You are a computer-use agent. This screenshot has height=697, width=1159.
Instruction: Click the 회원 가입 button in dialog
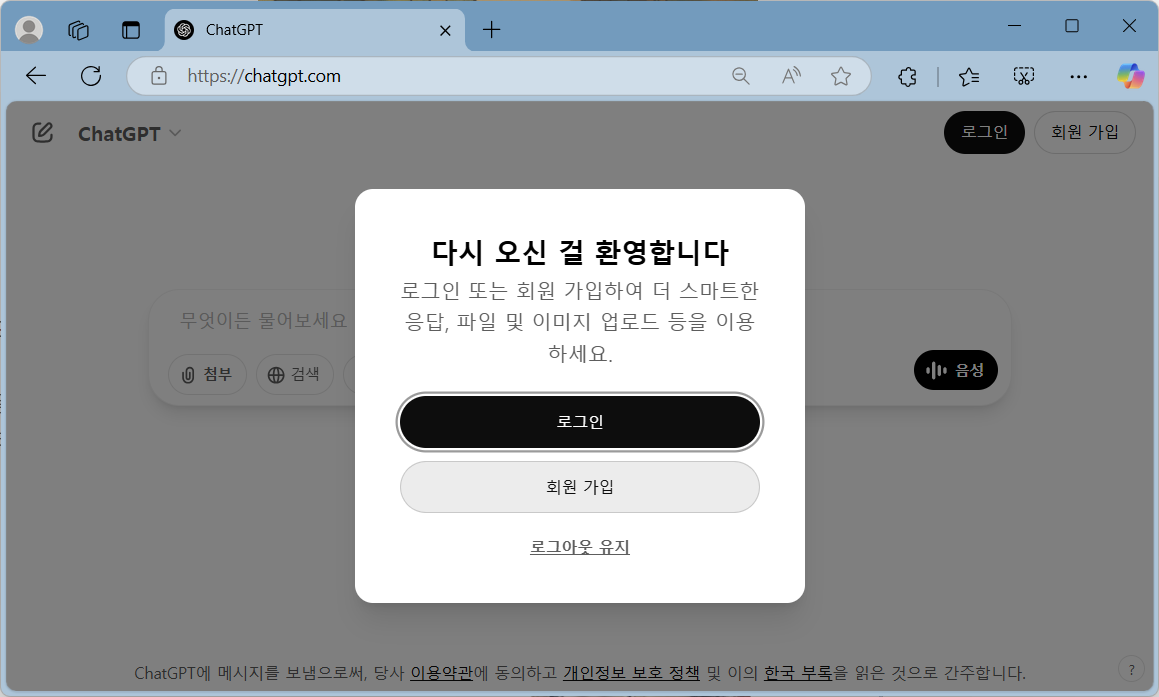point(580,487)
